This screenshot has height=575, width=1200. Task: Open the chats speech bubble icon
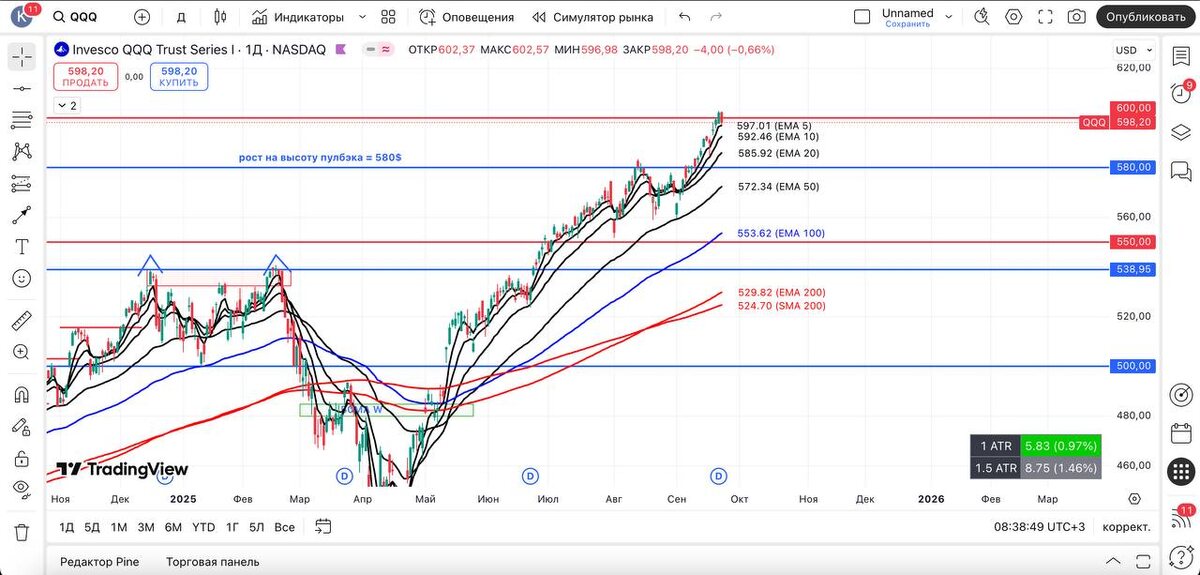click(1181, 171)
